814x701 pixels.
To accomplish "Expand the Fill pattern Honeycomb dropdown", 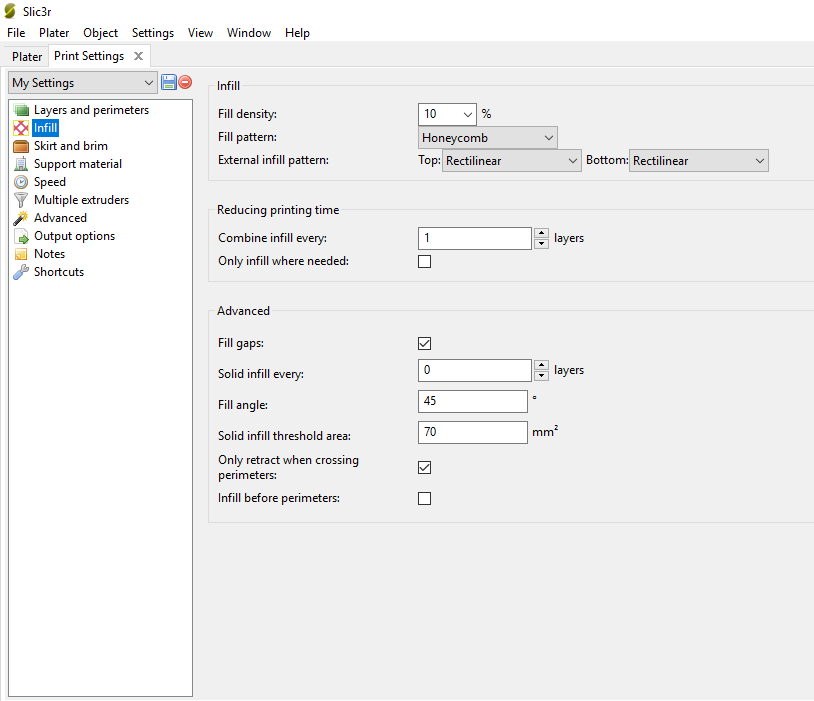I will click(x=487, y=137).
